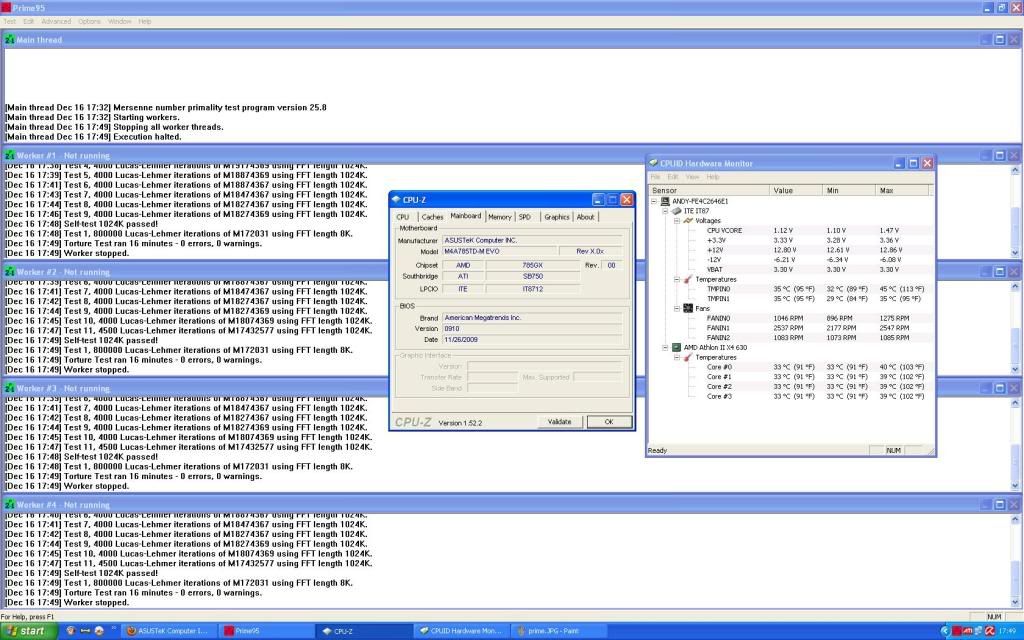Image resolution: width=1024 pixels, height=640 pixels.
Task: Click the Prime95 taskbar button
Action: coord(266,631)
